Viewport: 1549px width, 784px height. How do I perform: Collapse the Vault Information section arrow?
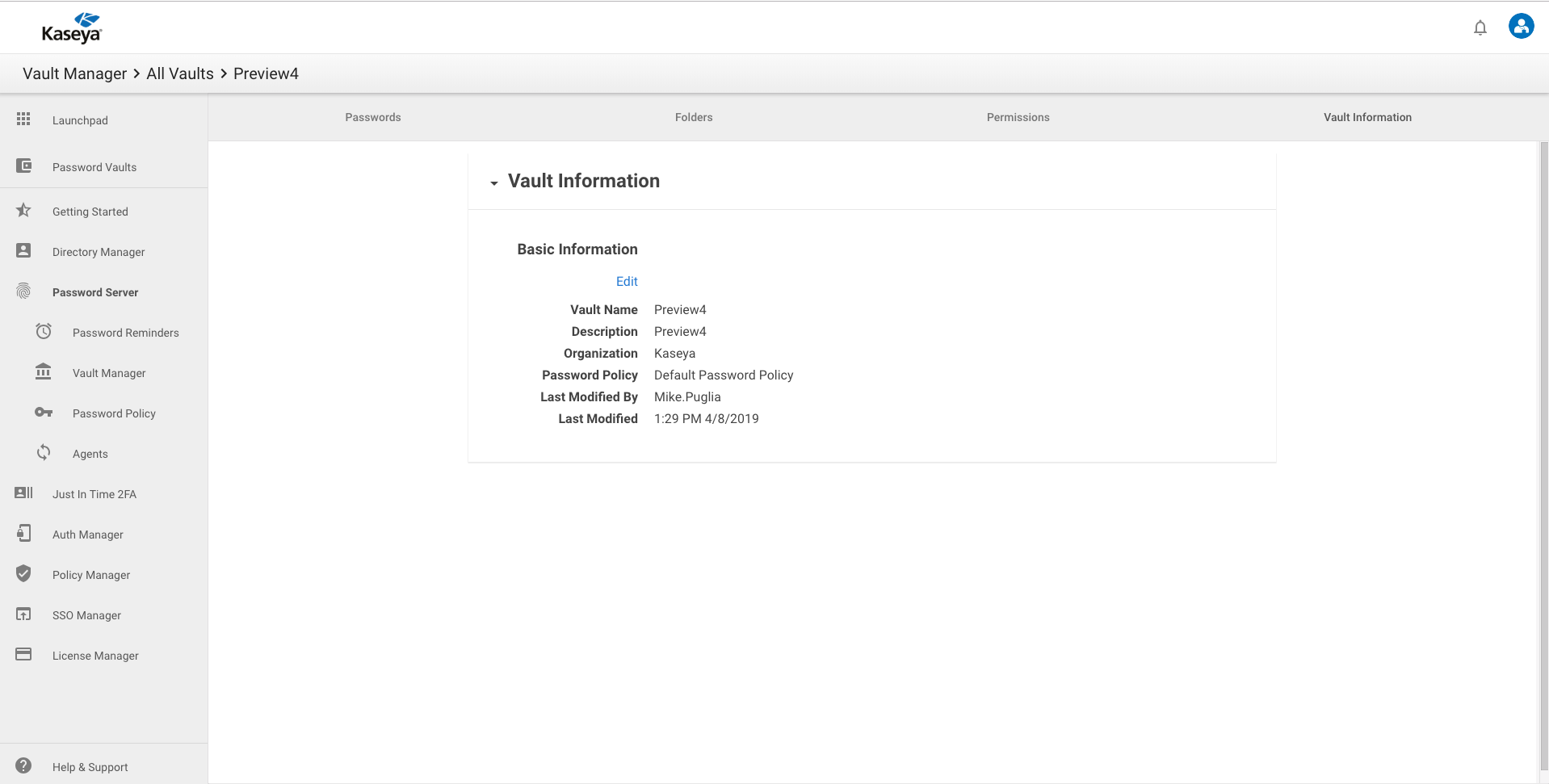click(x=493, y=183)
